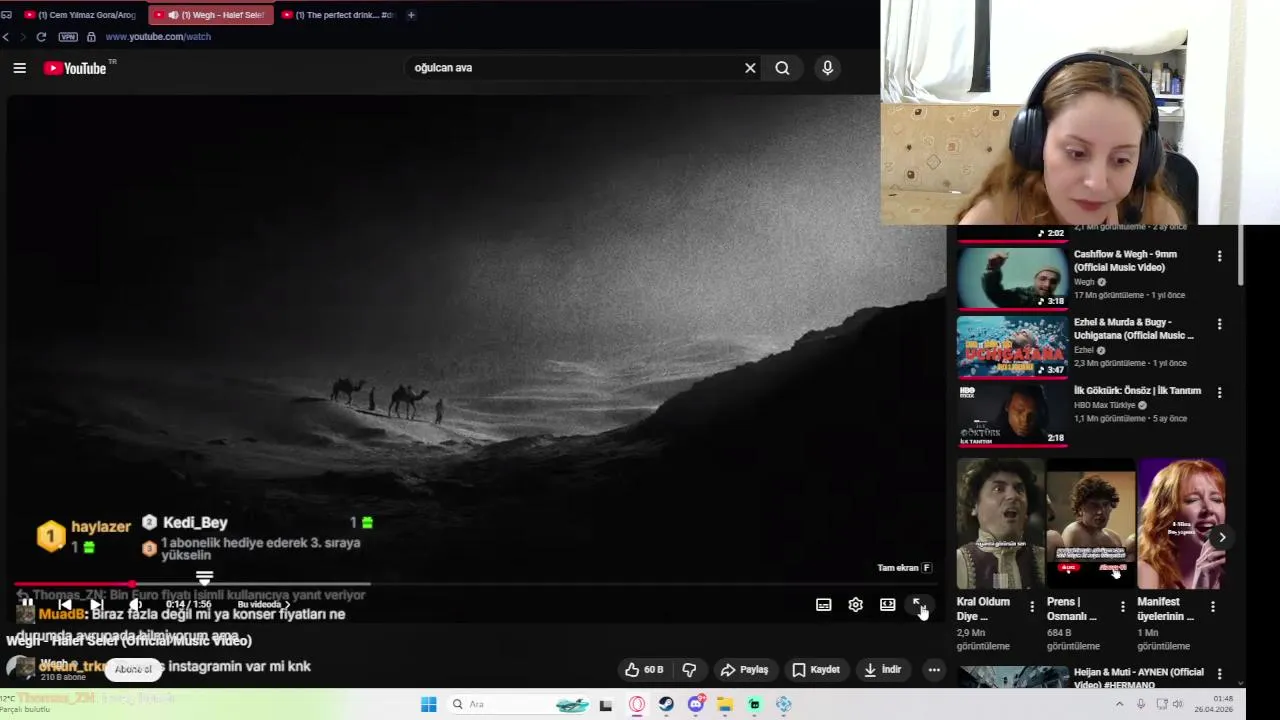Open the 'Manifest üyelerinin' short

tap(1181, 524)
